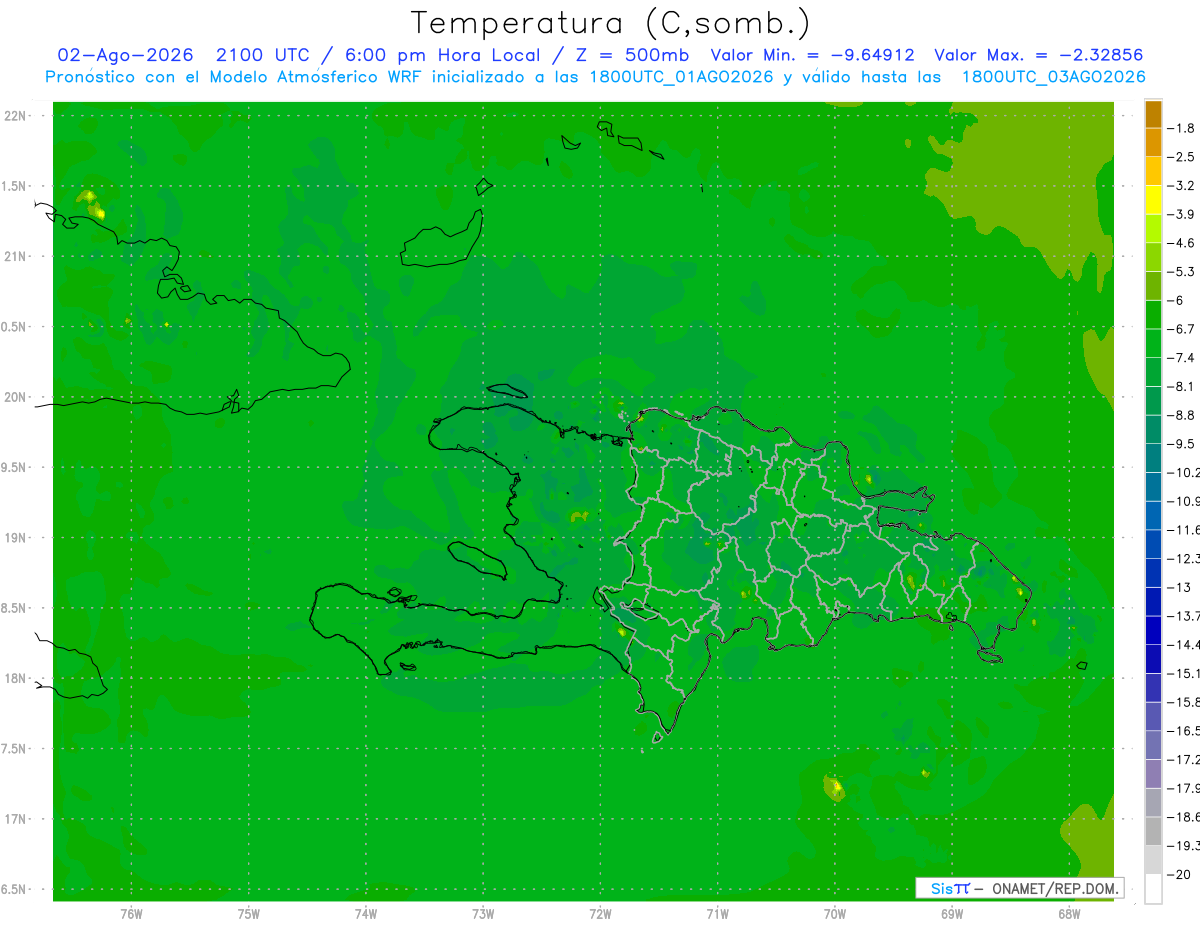Click the '20N' latitude axis label
Image resolution: width=1200 pixels, height=927 pixels.
coord(15,397)
